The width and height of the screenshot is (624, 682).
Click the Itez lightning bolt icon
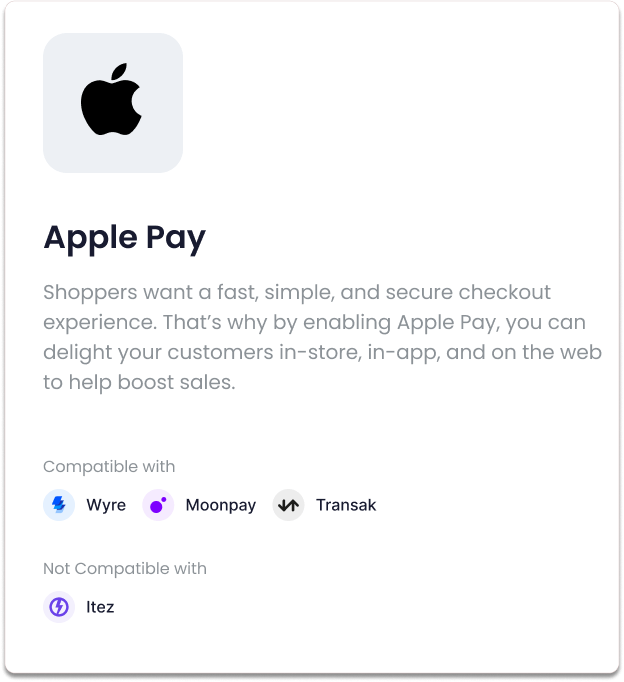[x=59, y=606]
